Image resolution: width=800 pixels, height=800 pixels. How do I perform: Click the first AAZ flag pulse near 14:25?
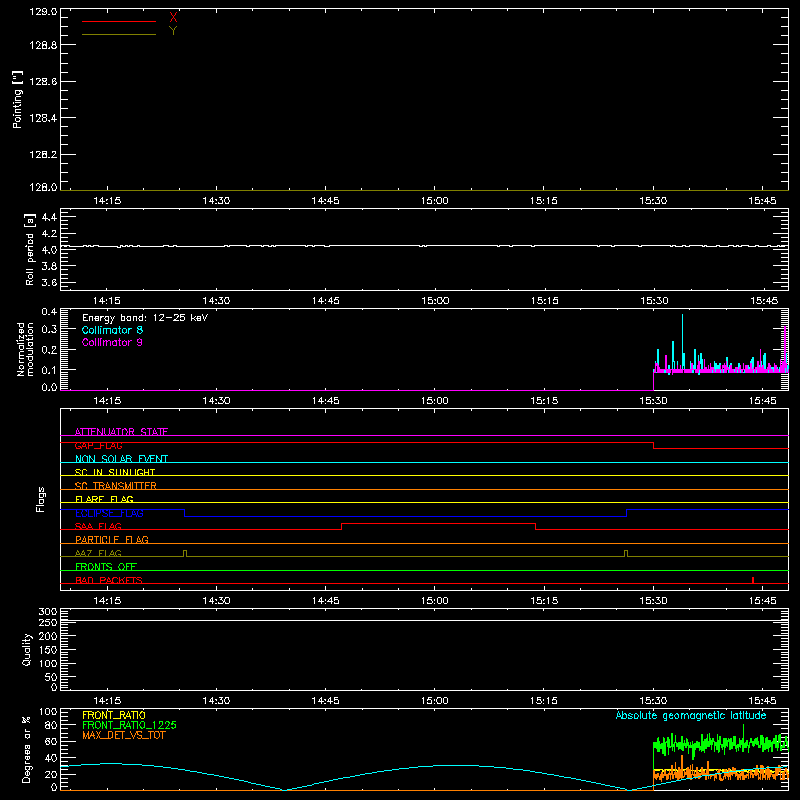click(x=185, y=553)
